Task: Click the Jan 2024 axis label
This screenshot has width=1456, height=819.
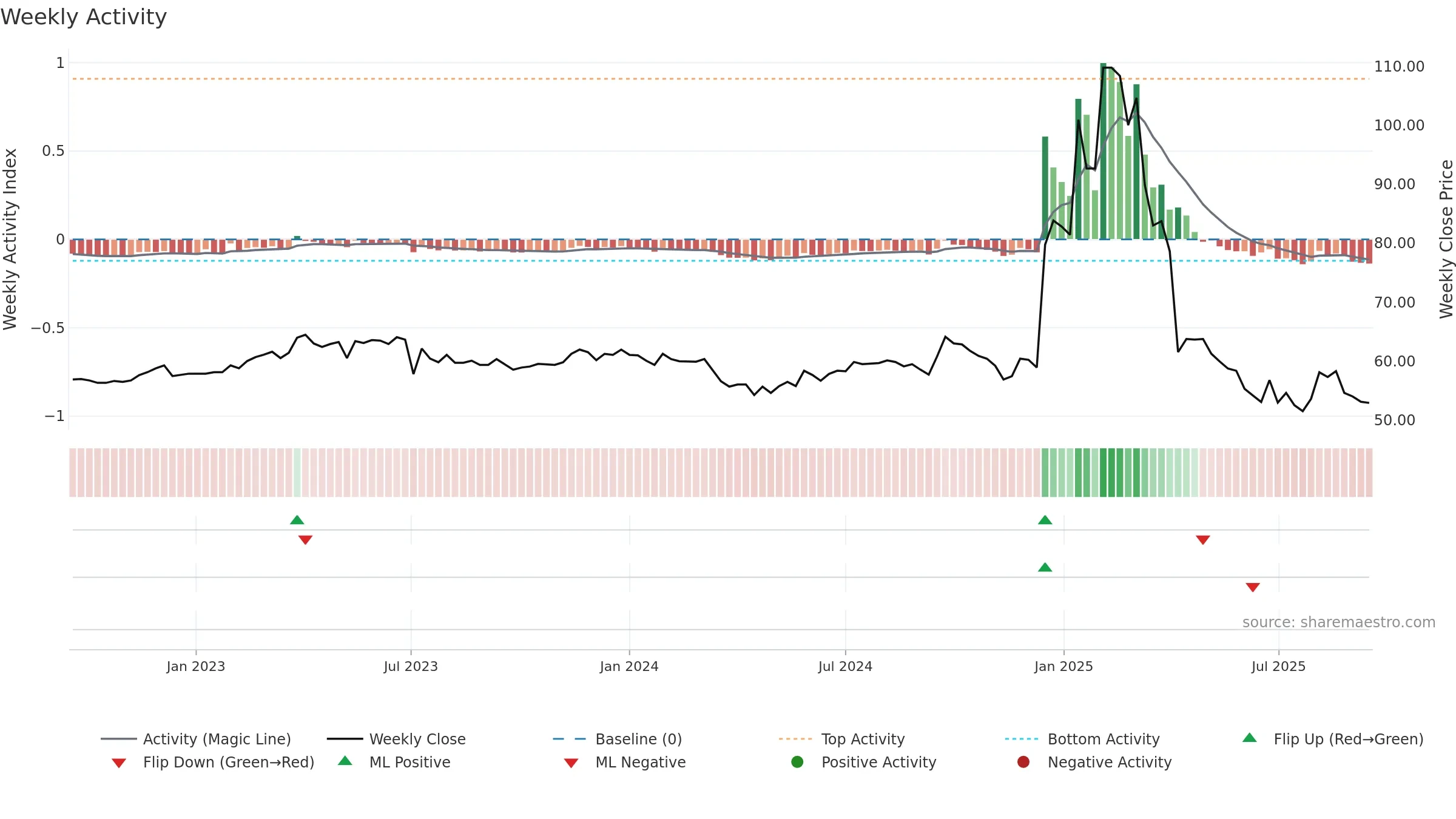Action: pyautogui.click(x=629, y=666)
